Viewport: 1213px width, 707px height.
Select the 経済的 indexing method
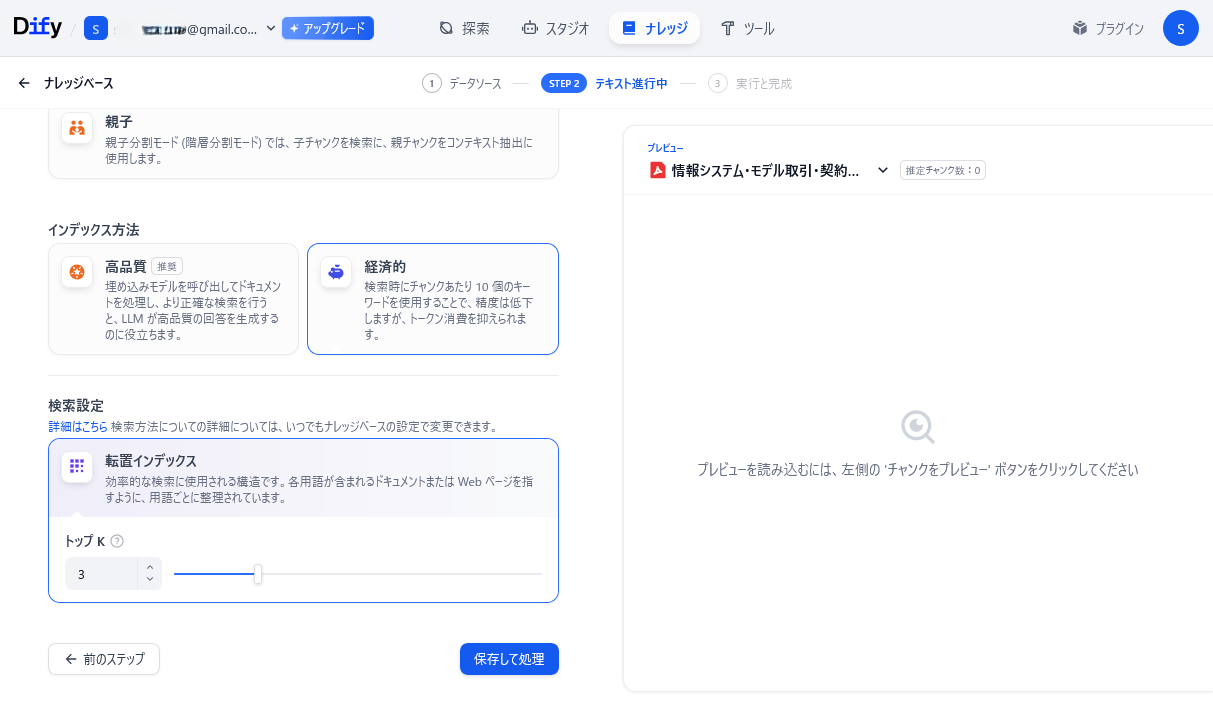(432, 298)
